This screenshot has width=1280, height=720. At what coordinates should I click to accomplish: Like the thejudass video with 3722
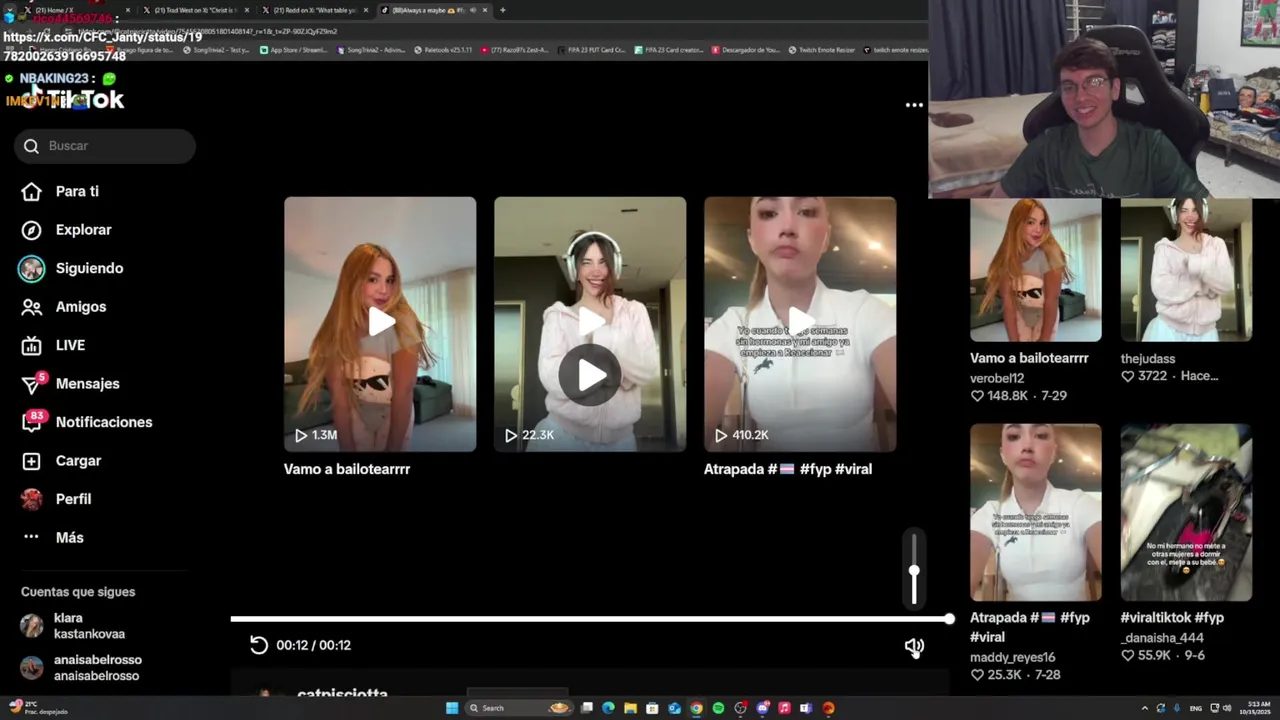point(1128,376)
